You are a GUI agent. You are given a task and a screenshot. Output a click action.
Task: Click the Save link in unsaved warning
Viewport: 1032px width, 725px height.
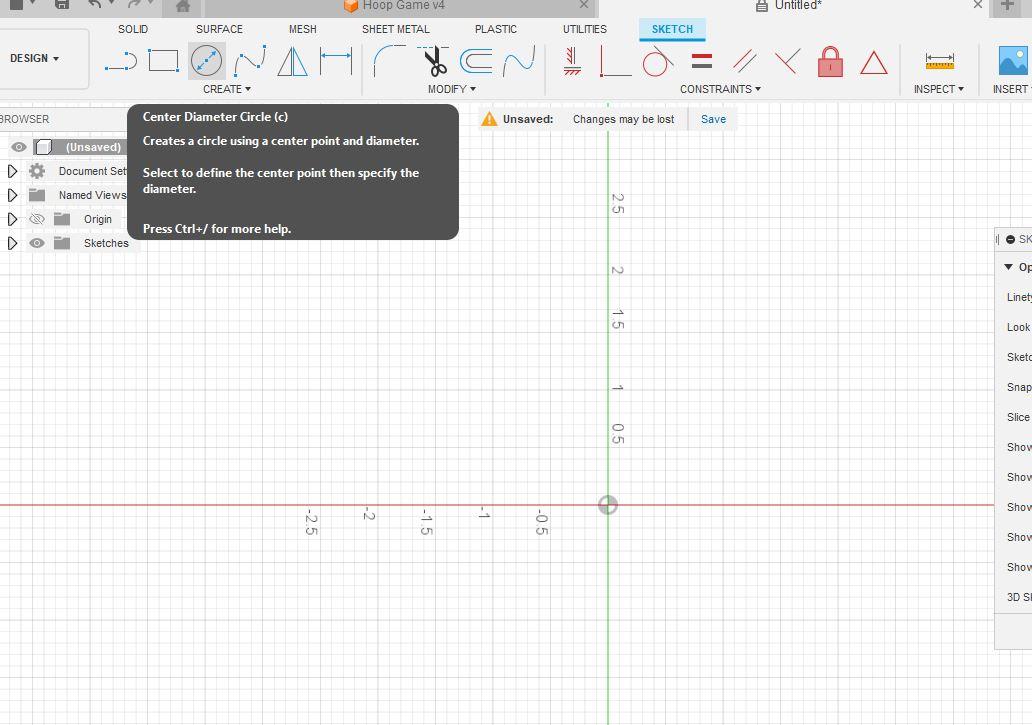coord(713,119)
